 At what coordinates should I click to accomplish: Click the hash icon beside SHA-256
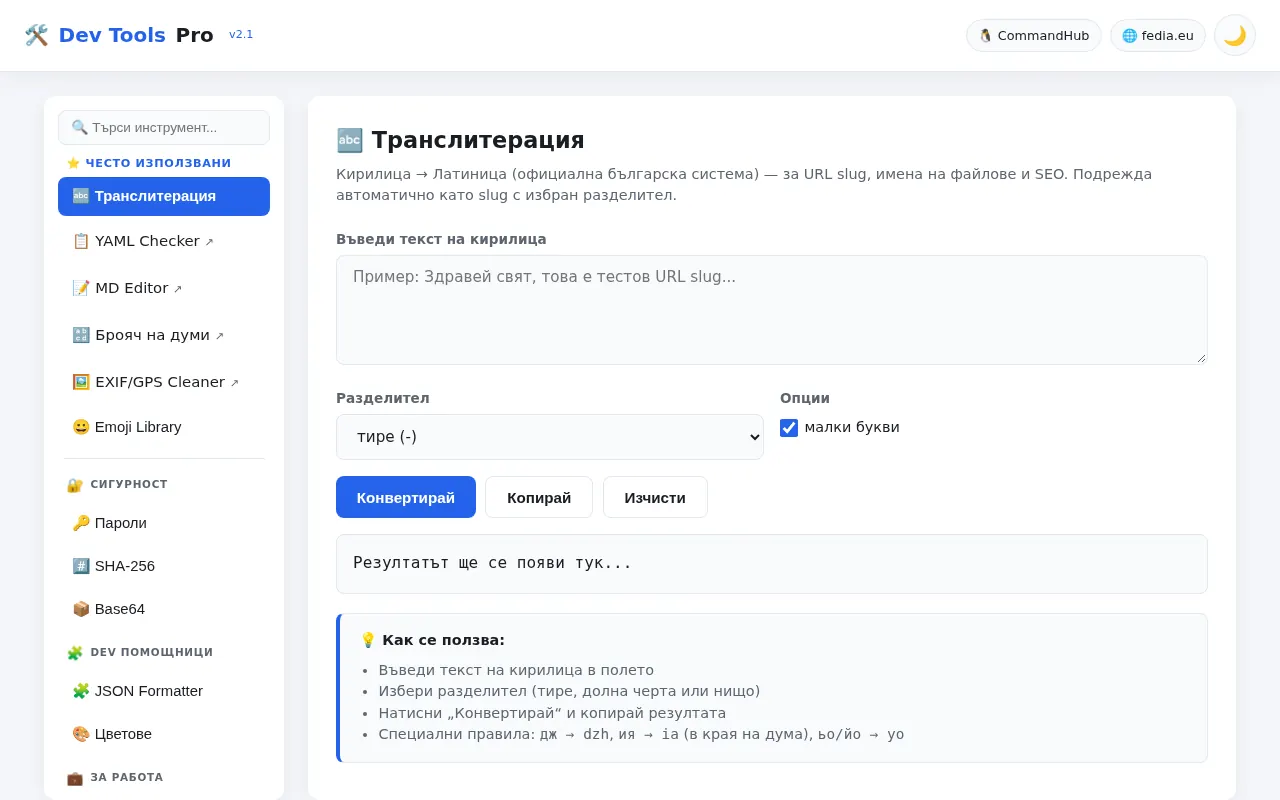click(x=81, y=566)
